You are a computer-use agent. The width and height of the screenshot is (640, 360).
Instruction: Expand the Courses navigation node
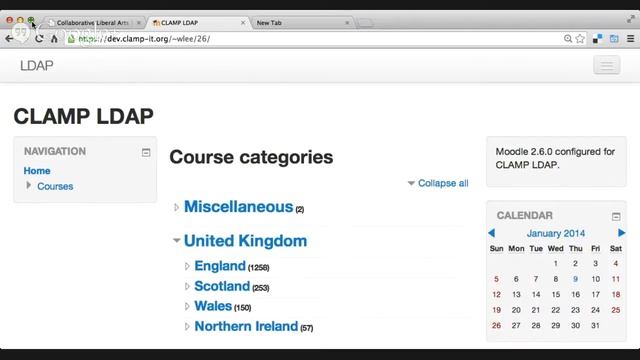click(x=28, y=185)
